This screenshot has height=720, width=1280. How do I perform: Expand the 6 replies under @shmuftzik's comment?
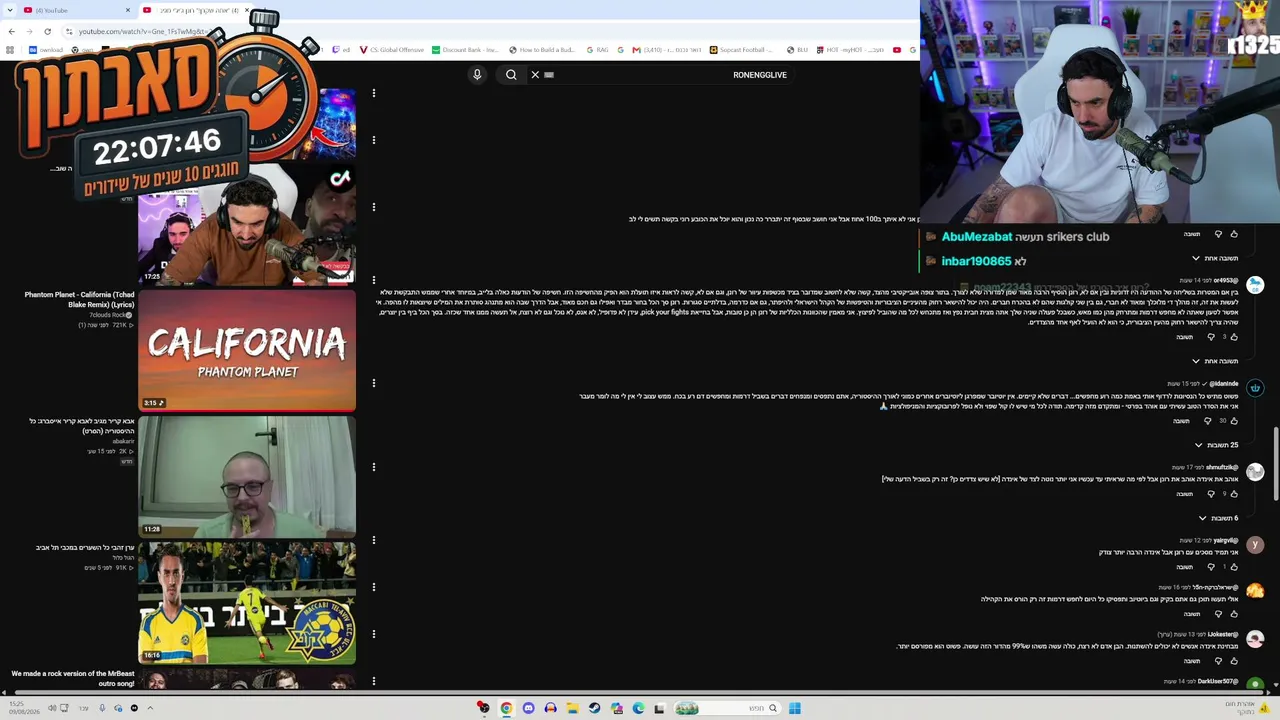pyautogui.click(x=1219, y=518)
